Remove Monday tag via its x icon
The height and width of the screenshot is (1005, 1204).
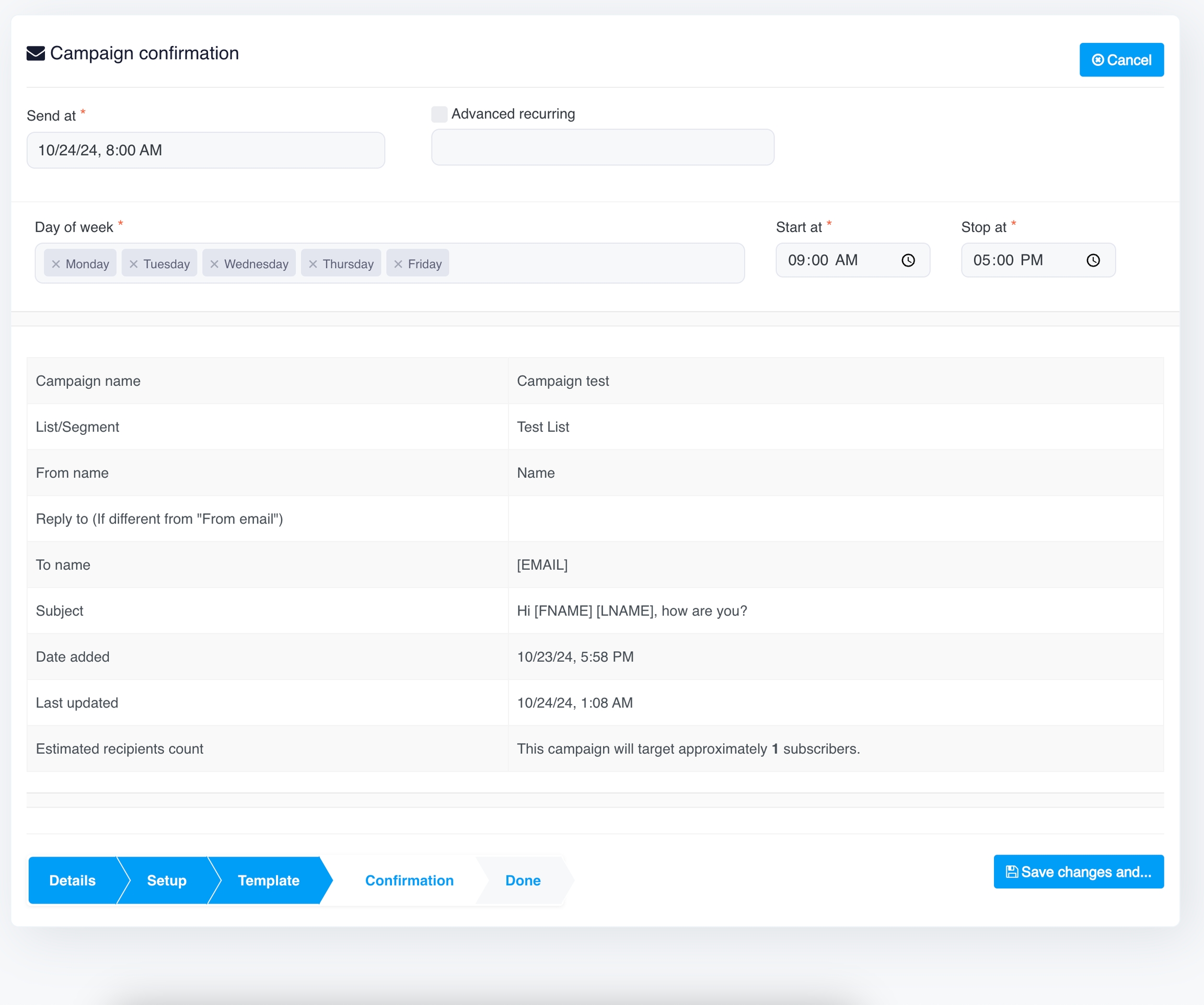[55, 264]
